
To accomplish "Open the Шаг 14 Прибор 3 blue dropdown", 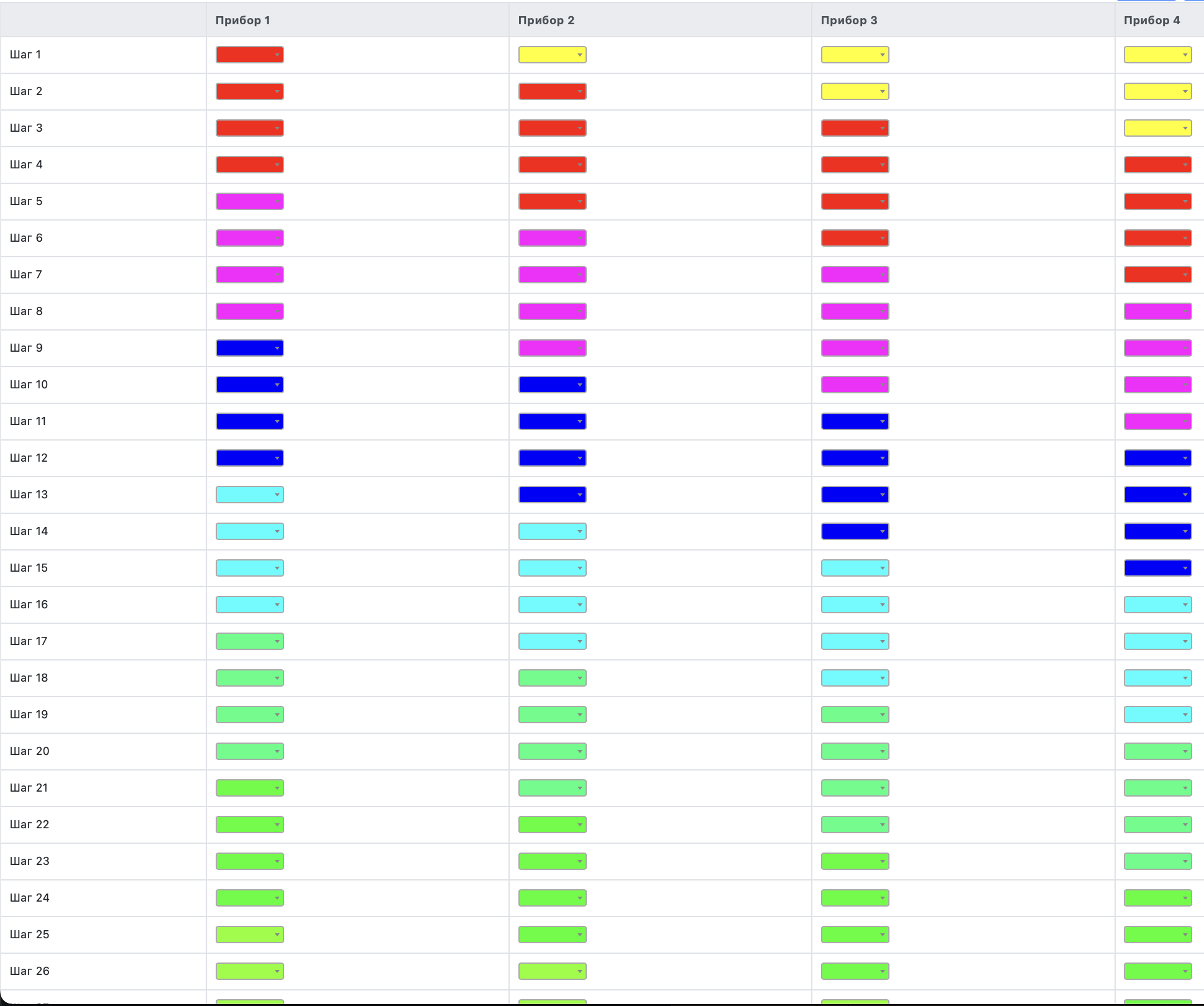I will [x=855, y=531].
